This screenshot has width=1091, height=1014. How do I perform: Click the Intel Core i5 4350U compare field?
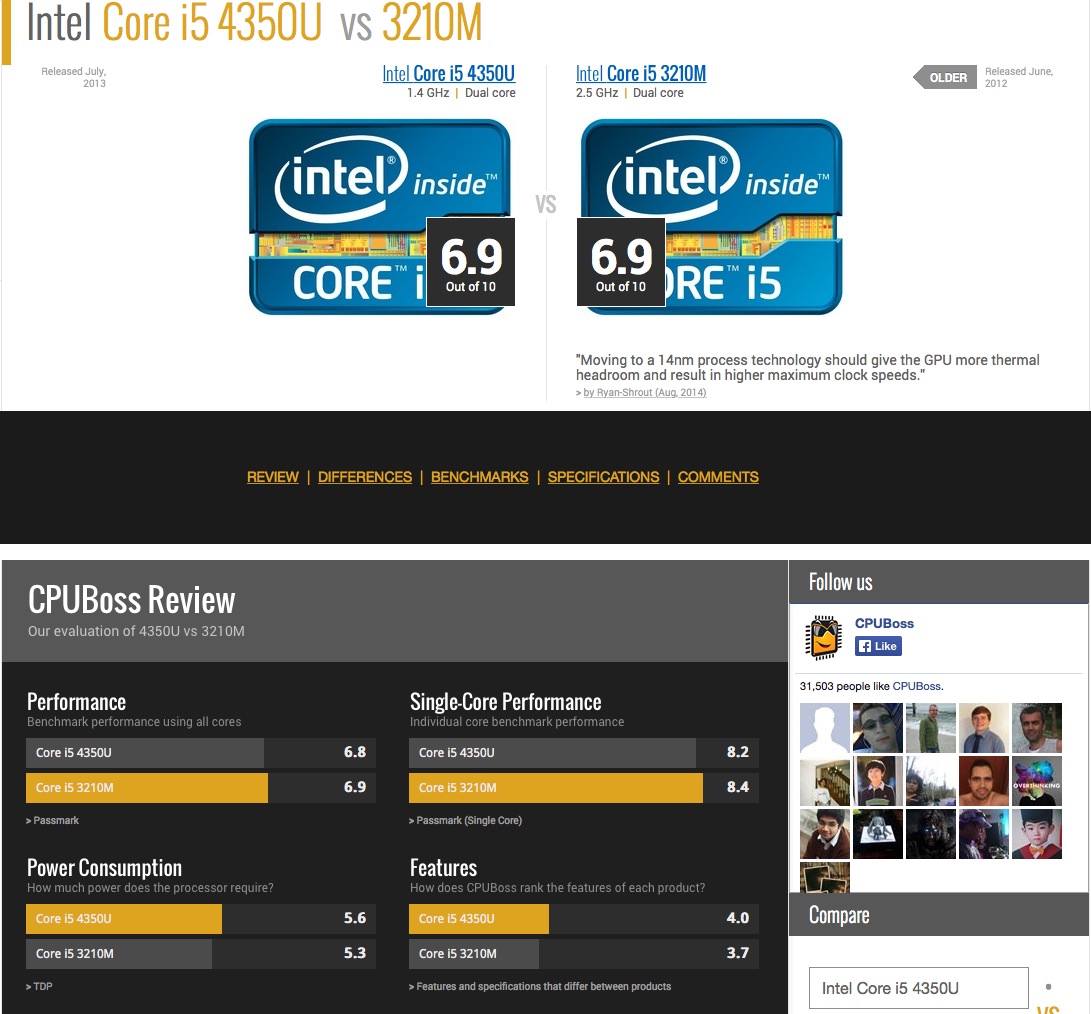pyautogui.click(x=918, y=988)
